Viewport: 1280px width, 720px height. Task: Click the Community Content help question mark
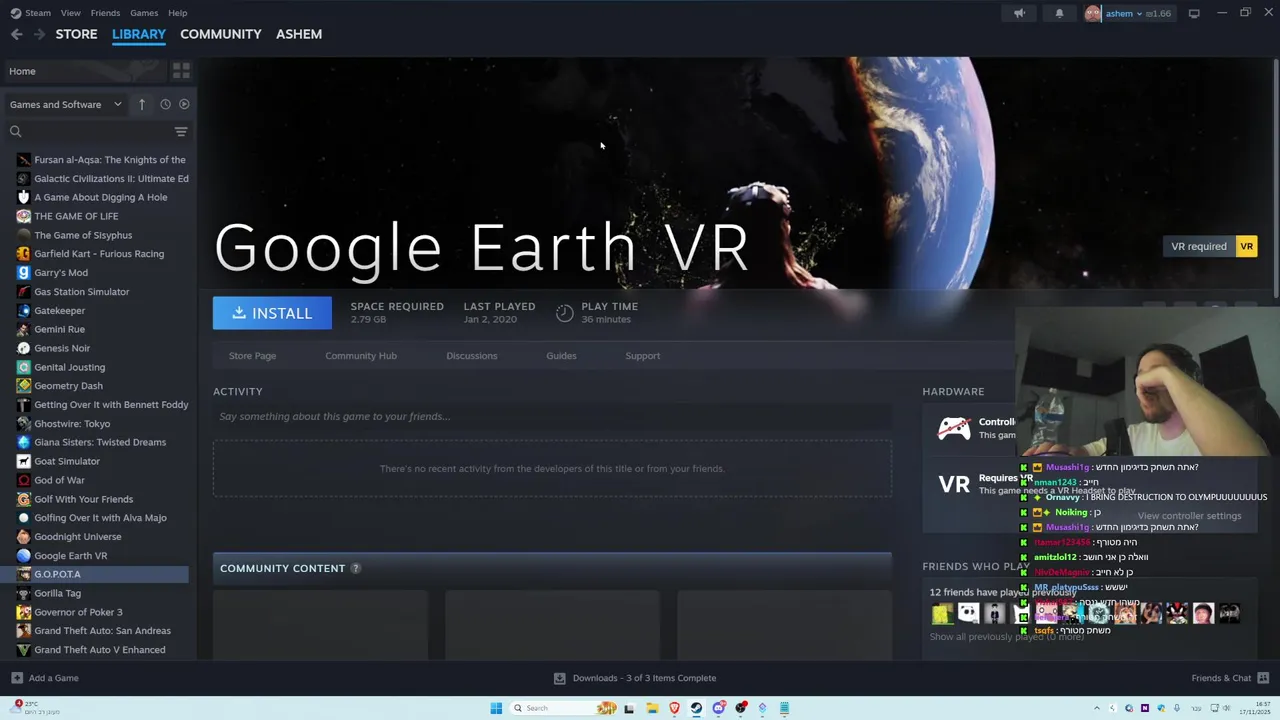[x=355, y=568]
